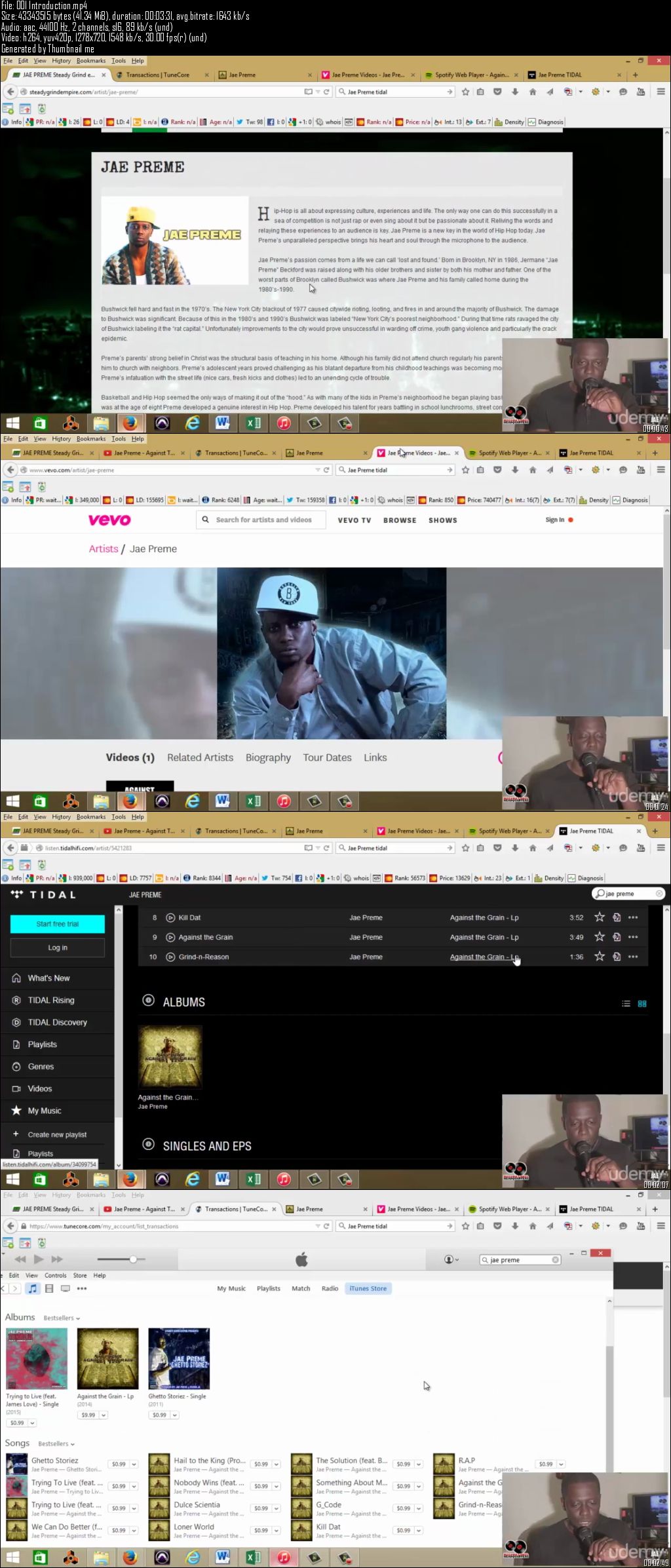The width and height of the screenshot is (671, 1568).
Task: Switch TIDAL Albums to list view
Action: [x=626, y=1003]
